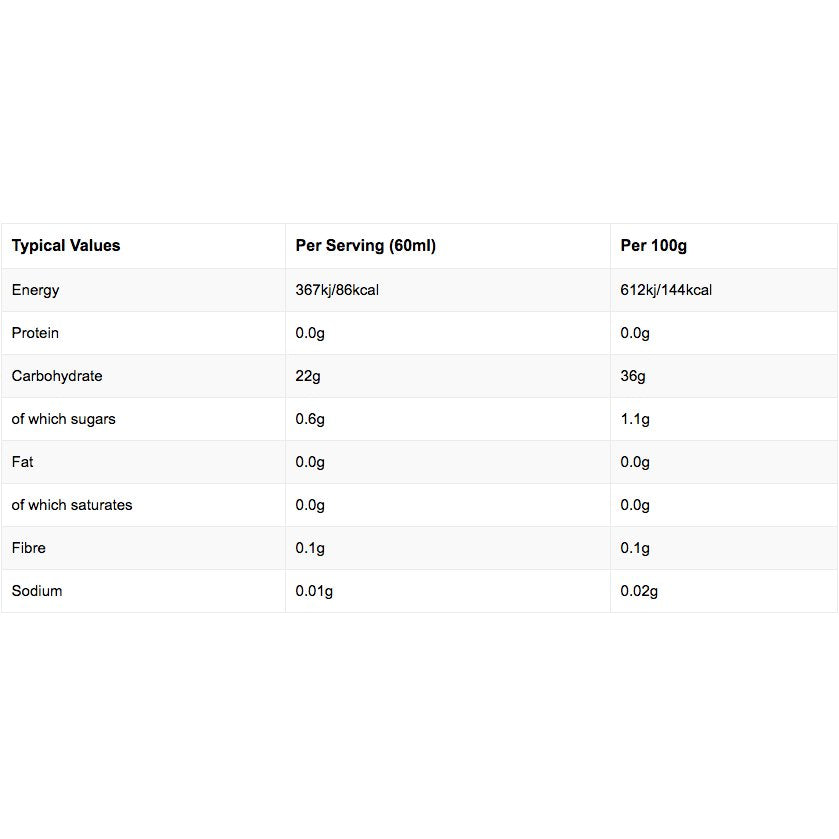The height and width of the screenshot is (839, 839).
Task: Click the Per 100g column header
Action: pos(653,246)
